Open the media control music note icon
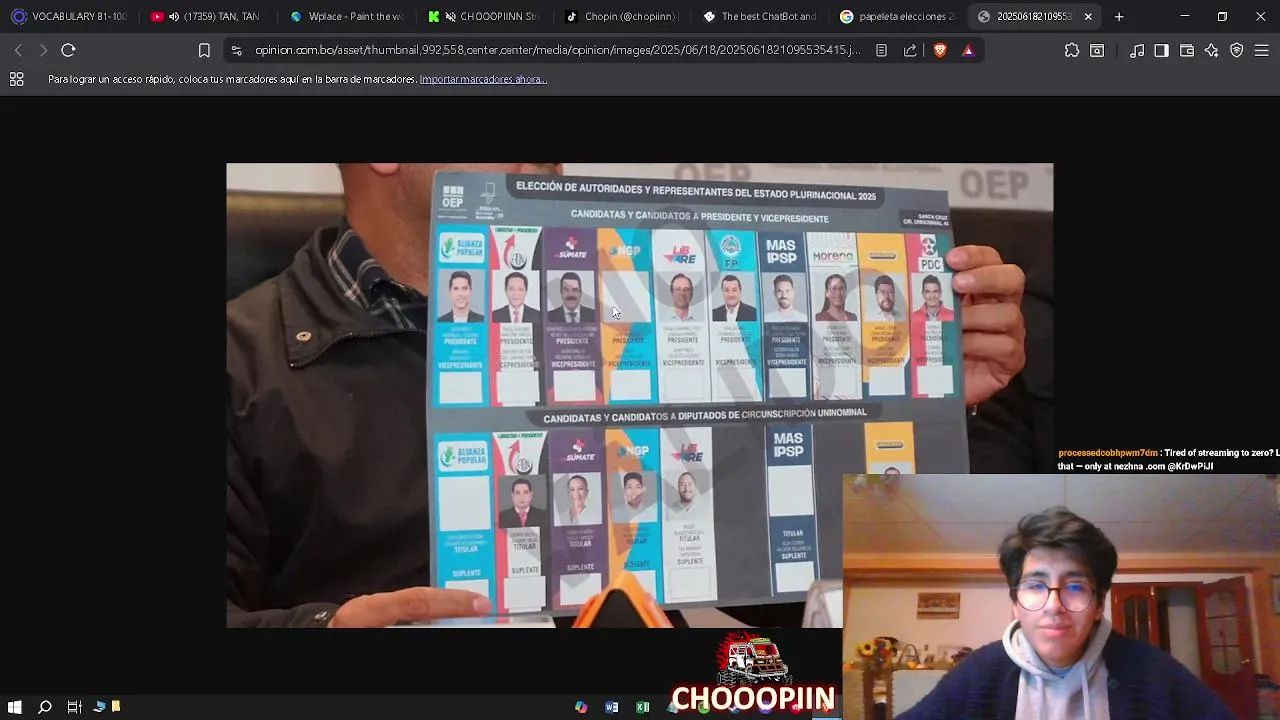Screen dimensions: 1280x720 [1137, 50]
